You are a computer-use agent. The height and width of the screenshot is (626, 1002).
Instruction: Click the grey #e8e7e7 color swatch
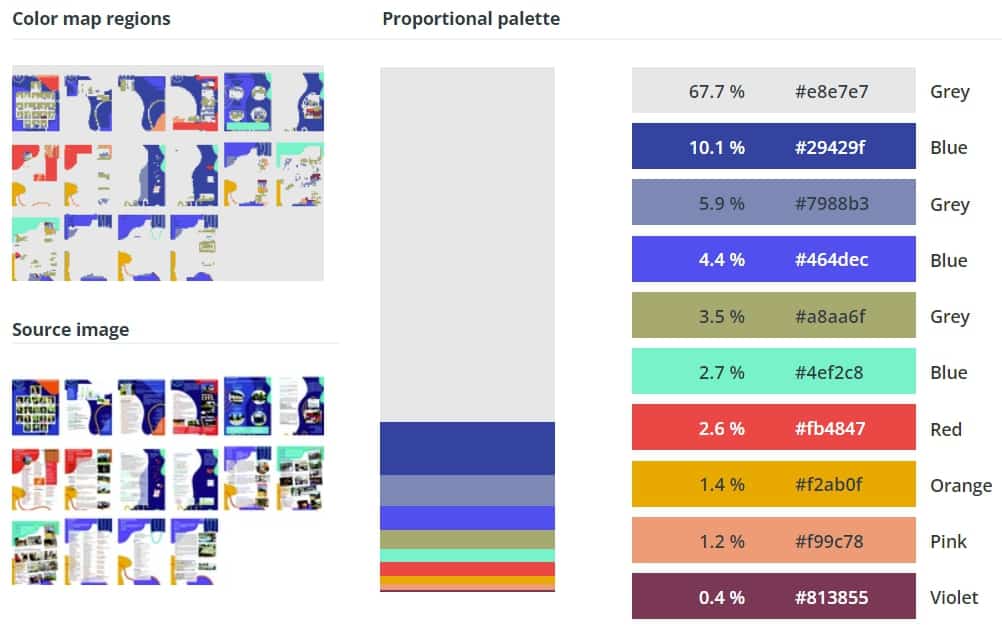pos(773,91)
